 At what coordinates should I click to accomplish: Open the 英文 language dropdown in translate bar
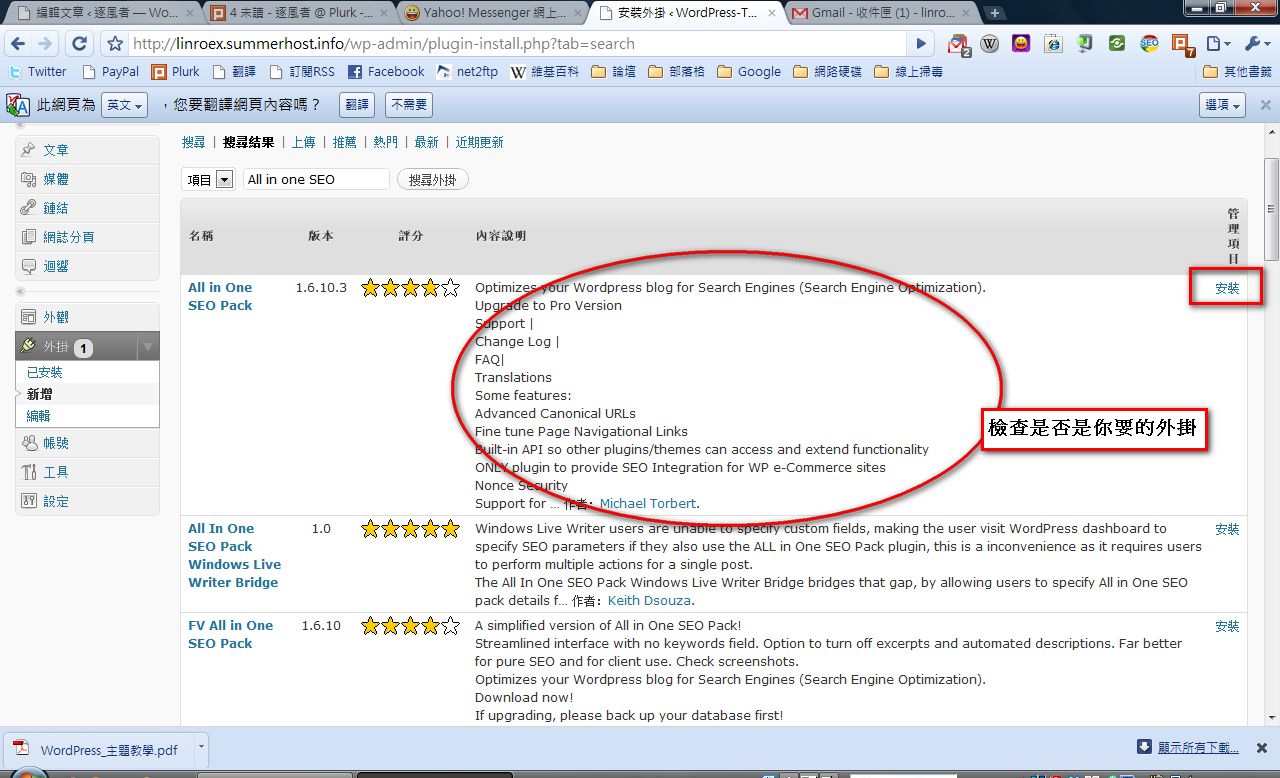coord(125,105)
